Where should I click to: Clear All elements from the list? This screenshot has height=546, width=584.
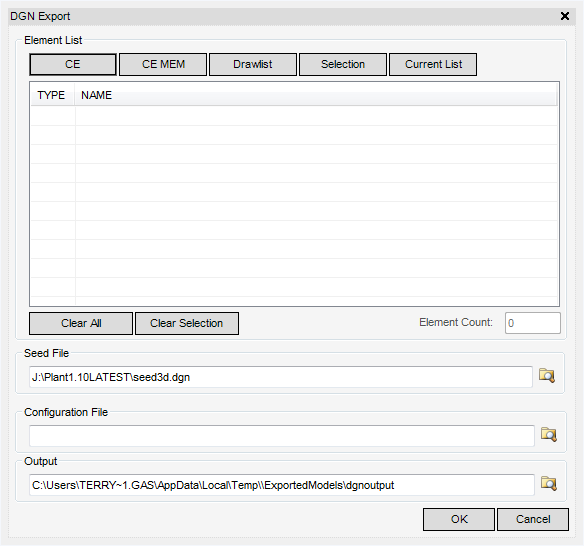pyautogui.click(x=81, y=323)
